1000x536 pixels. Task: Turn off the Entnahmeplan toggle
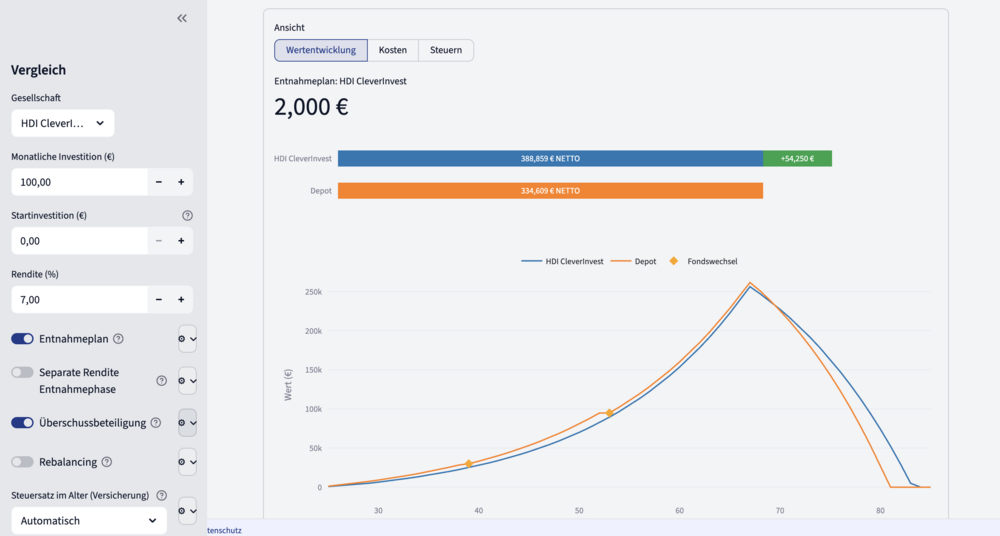[22, 339]
